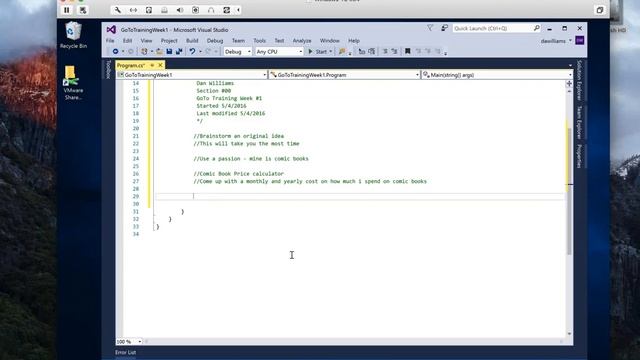Open the Start button dropdown arrow
This screenshot has height=360, width=640.
point(331,52)
